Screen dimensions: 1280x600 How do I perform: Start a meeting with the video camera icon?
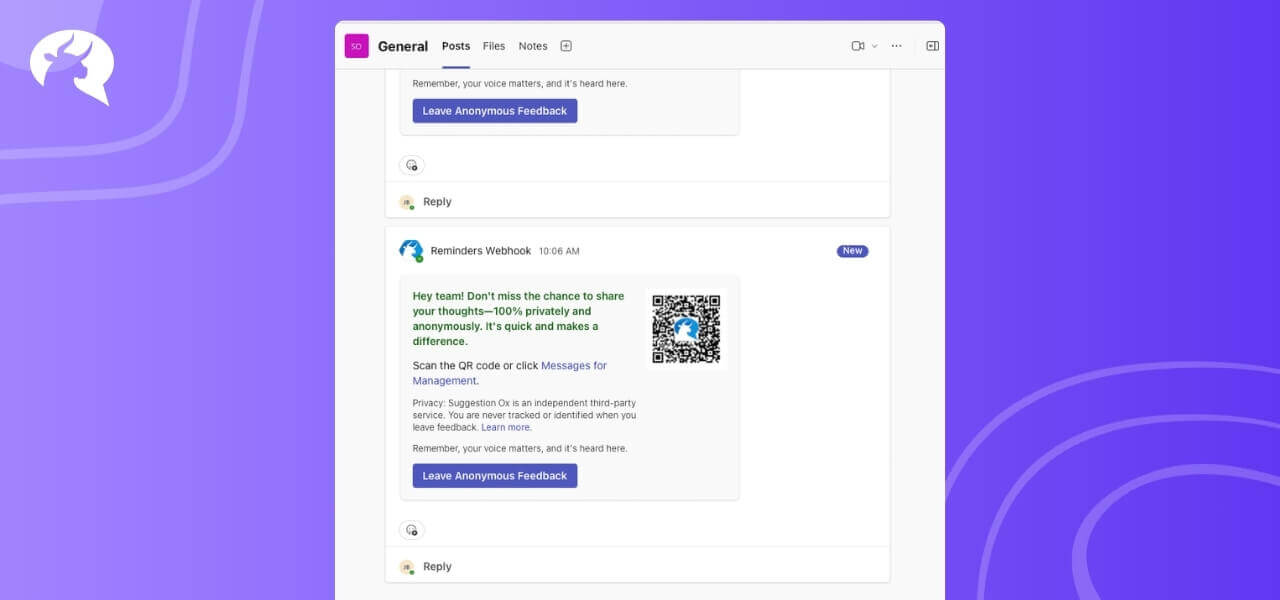(x=858, y=46)
